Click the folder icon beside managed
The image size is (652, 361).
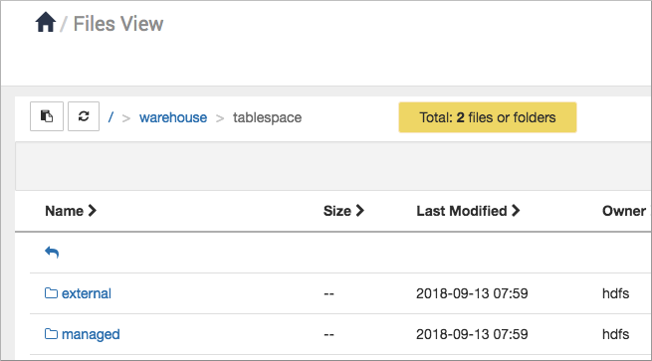click(x=51, y=334)
